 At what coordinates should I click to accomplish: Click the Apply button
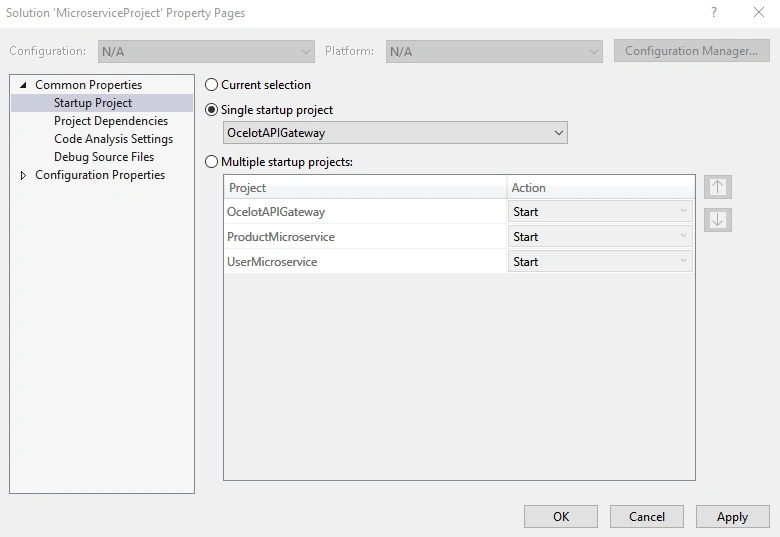click(x=732, y=517)
